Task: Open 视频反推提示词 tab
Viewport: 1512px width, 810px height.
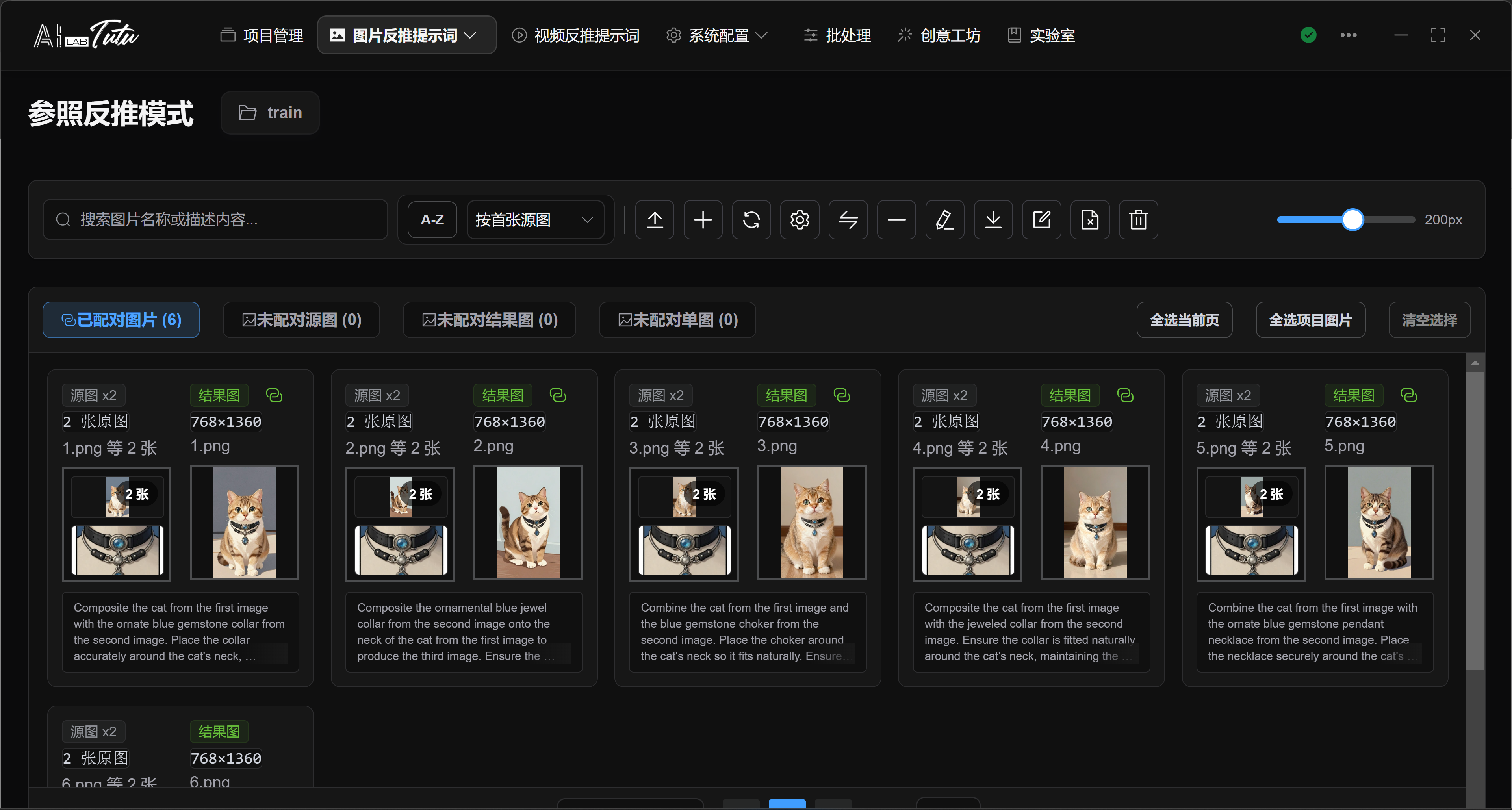Action: click(x=576, y=35)
